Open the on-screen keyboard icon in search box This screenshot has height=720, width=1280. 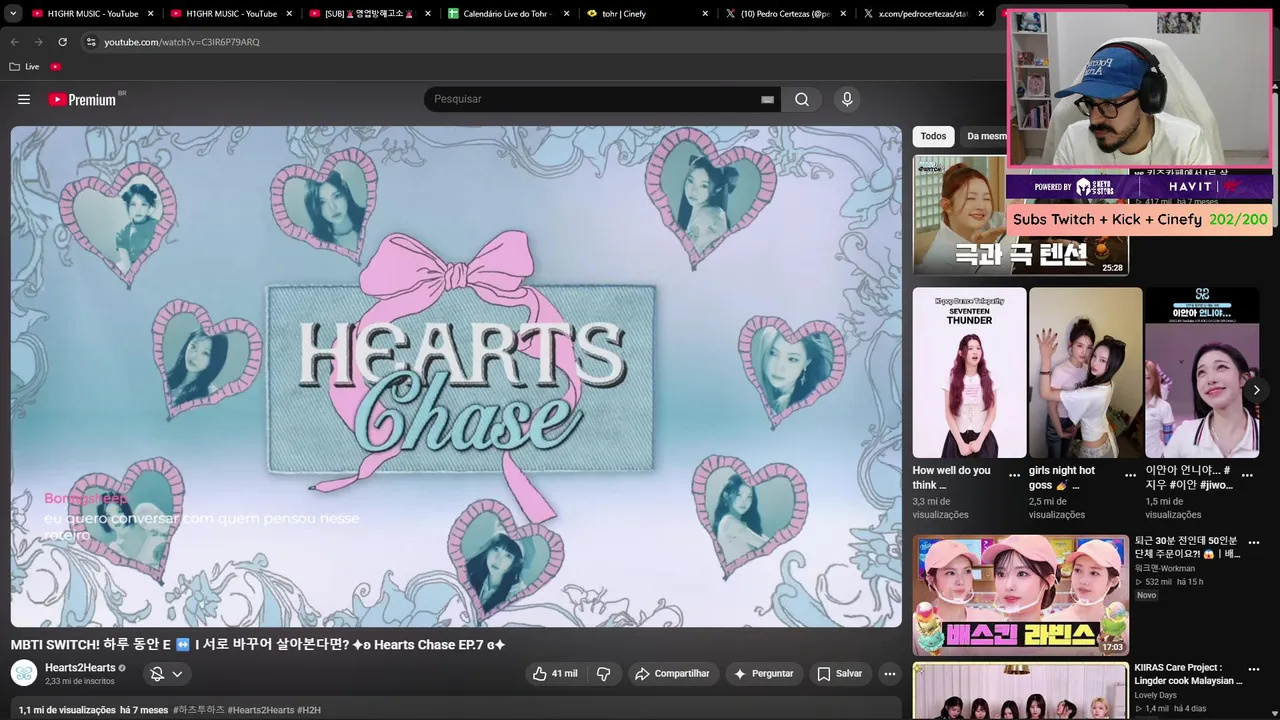pyautogui.click(x=767, y=99)
